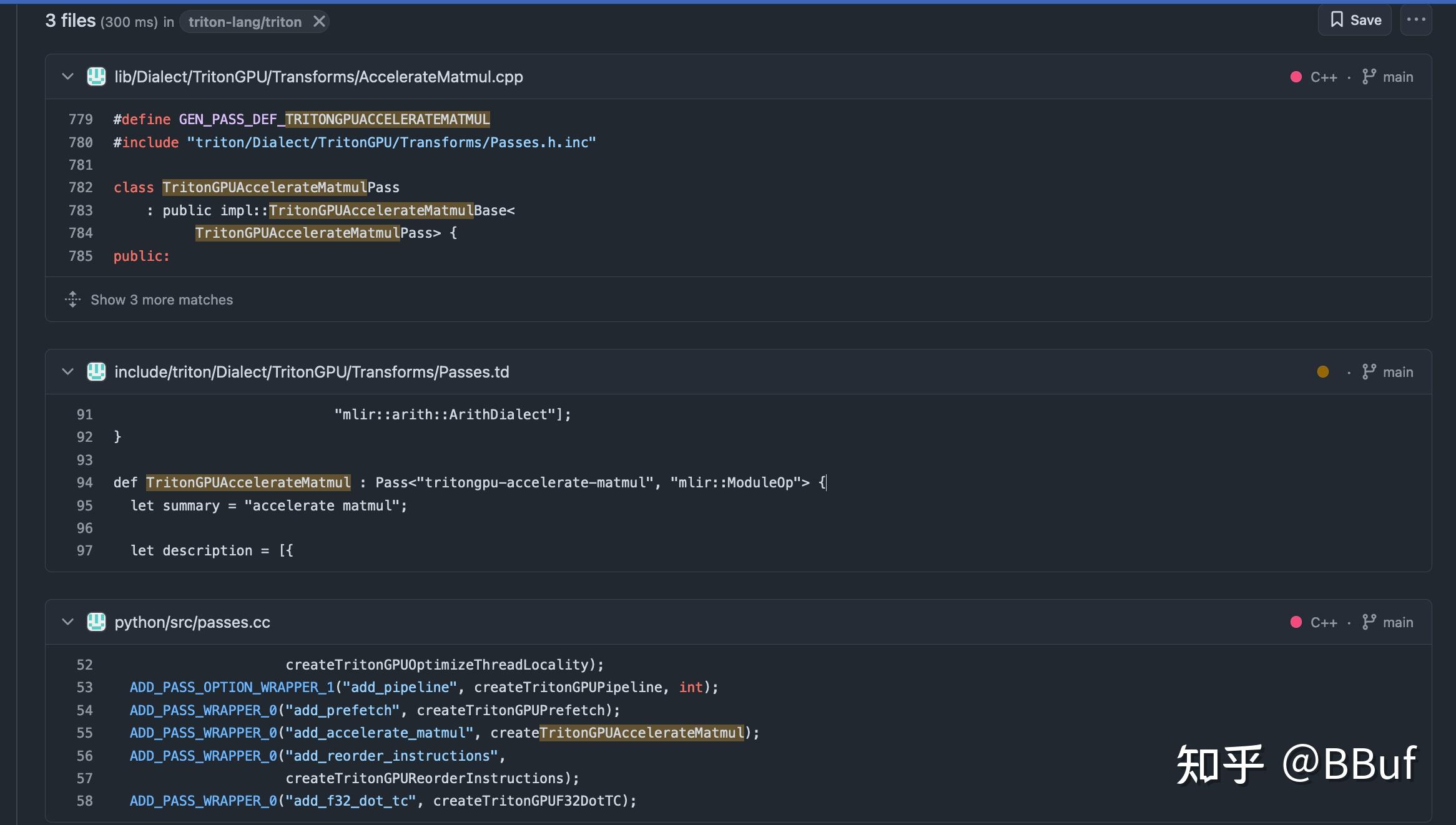The image size is (1456, 825).
Task: Click the expand icon next to Show more matches
Action: (72, 300)
